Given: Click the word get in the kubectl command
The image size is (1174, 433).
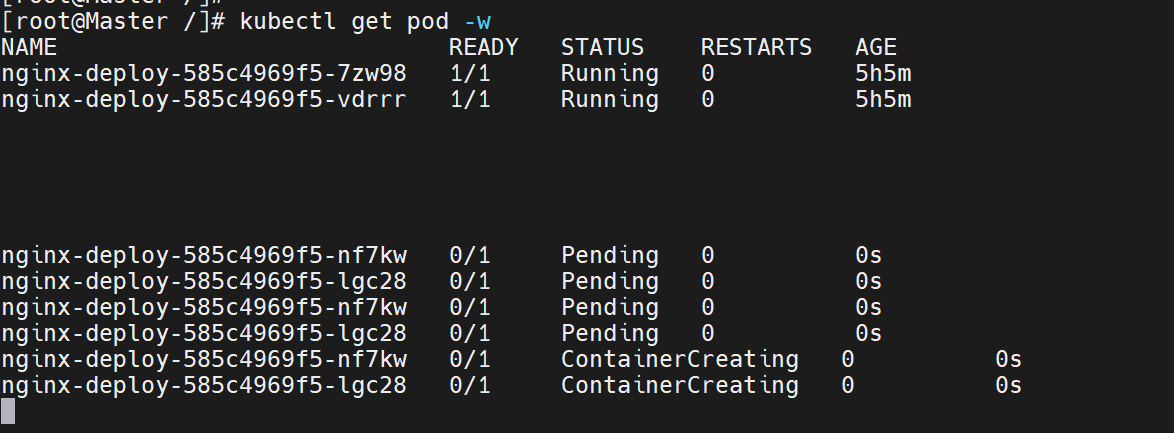Looking at the screenshot, I should pyautogui.click(x=372, y=22).
